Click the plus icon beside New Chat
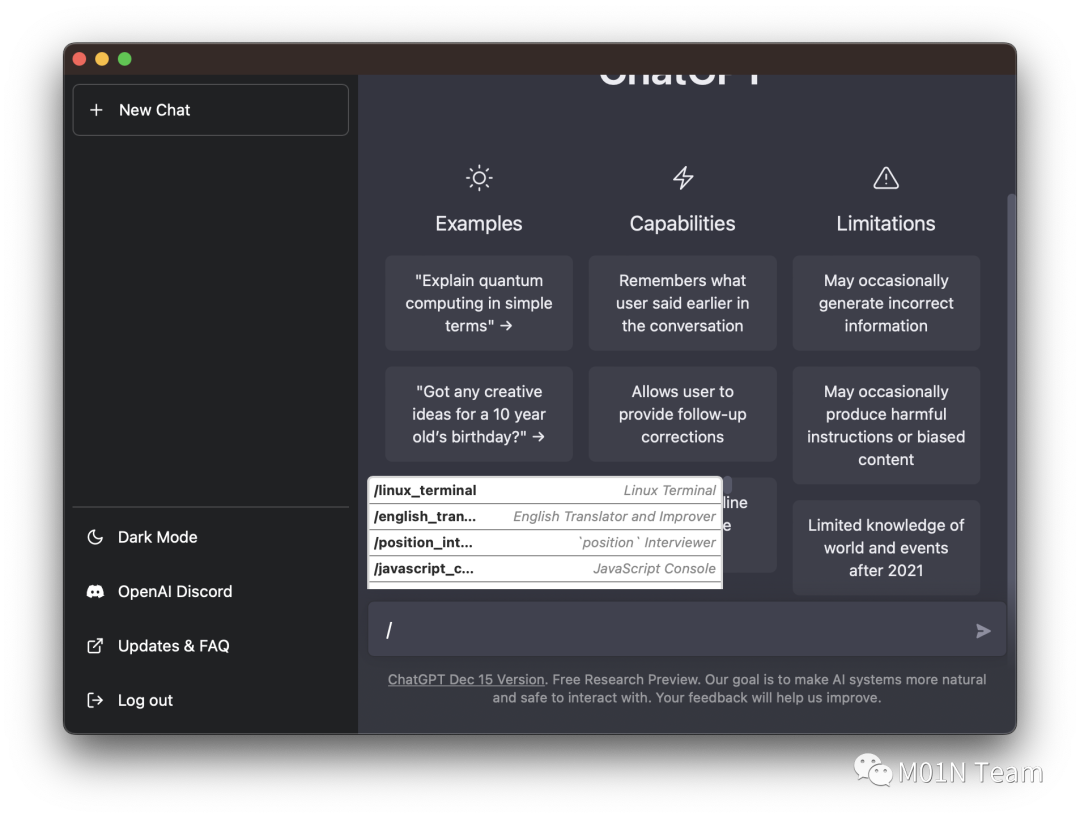Image resolution: width=1080 pixels, height=818 pixels. (x=96, y=110)
